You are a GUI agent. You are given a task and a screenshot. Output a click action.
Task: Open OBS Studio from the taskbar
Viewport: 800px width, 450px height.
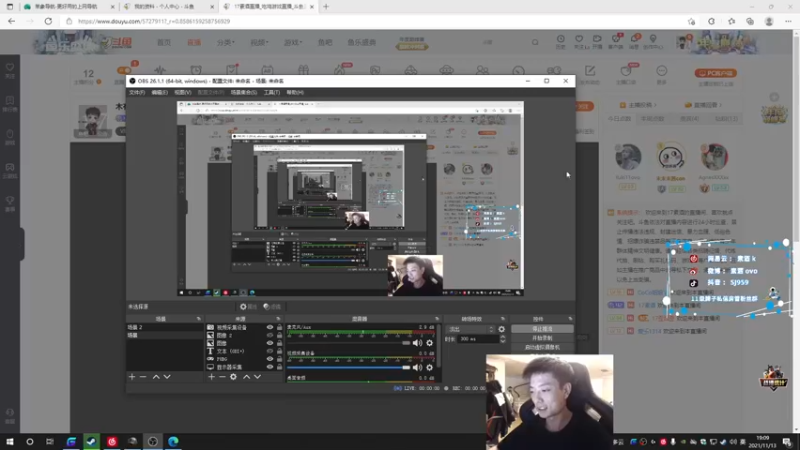click(153, 441)
